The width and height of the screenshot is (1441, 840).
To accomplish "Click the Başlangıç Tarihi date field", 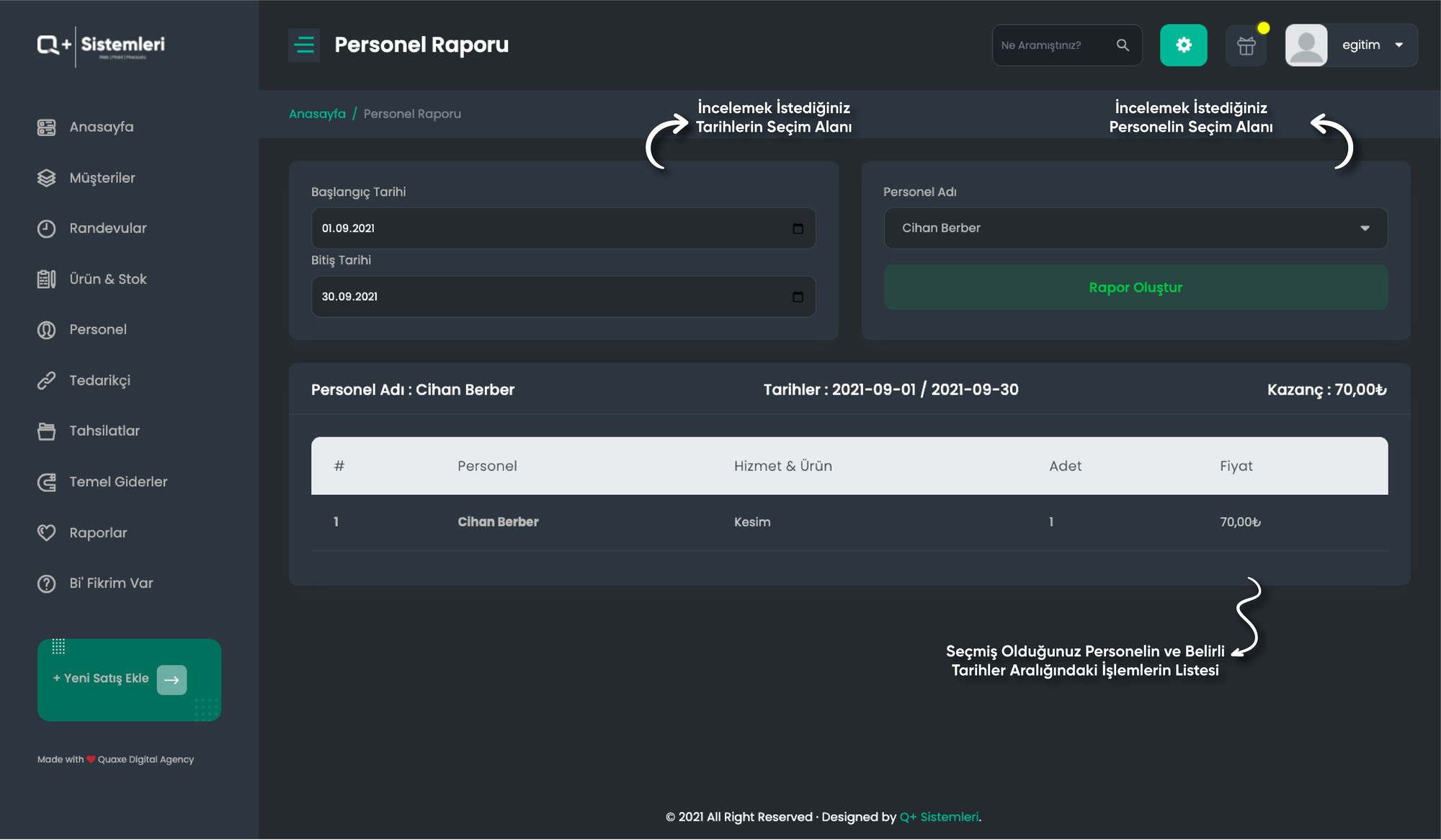I will point(563,228).
